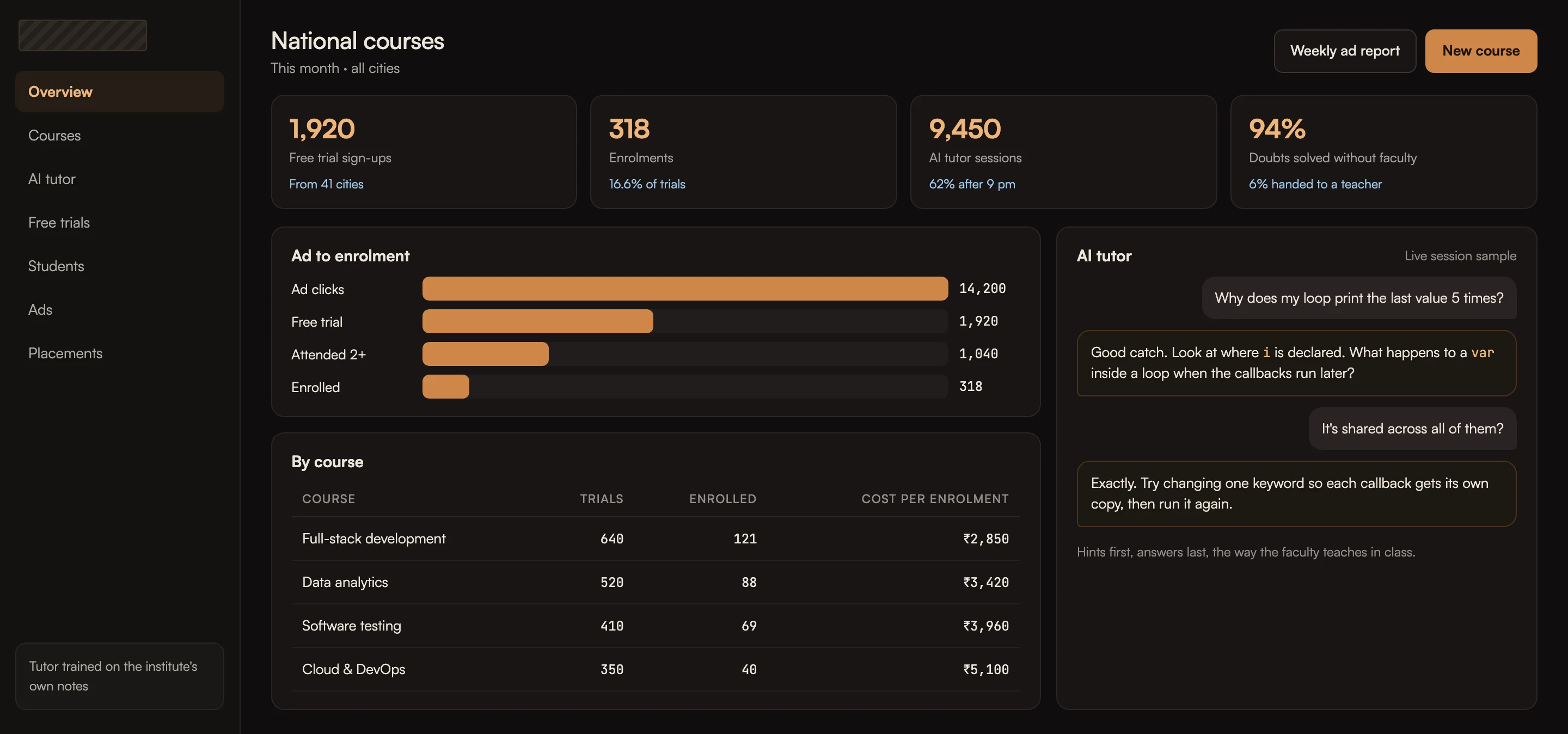This screenshot has height=734, width=1568.
Task: Click the ₹5,100 cost value
Action: pos(986,670)
